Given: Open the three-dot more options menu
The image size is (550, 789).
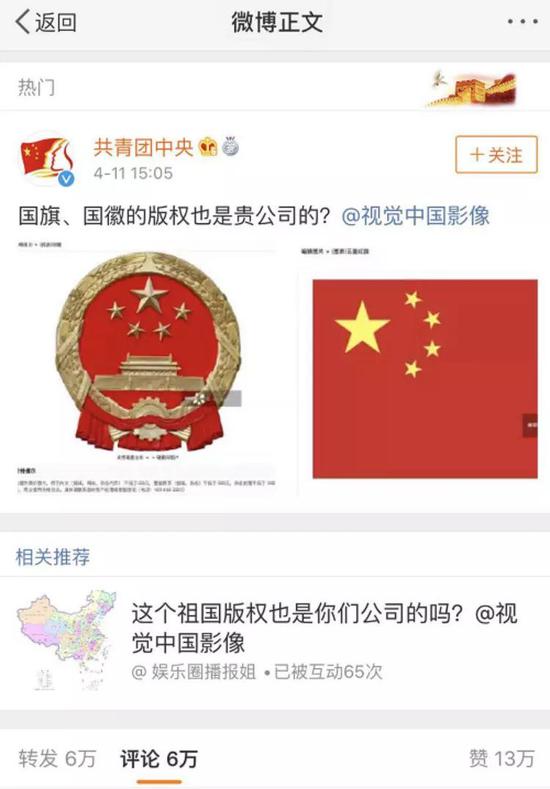Looking at the screenshot, I should (x=522, y=22).
